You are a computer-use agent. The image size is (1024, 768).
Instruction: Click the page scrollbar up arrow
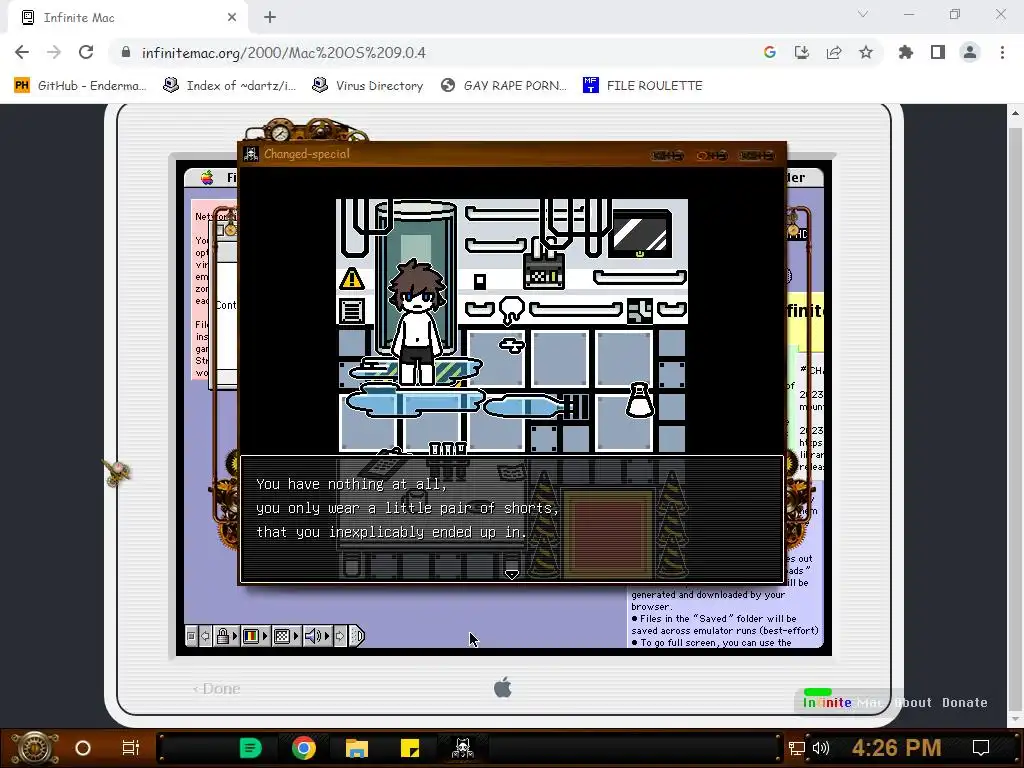coord(1016,112)
